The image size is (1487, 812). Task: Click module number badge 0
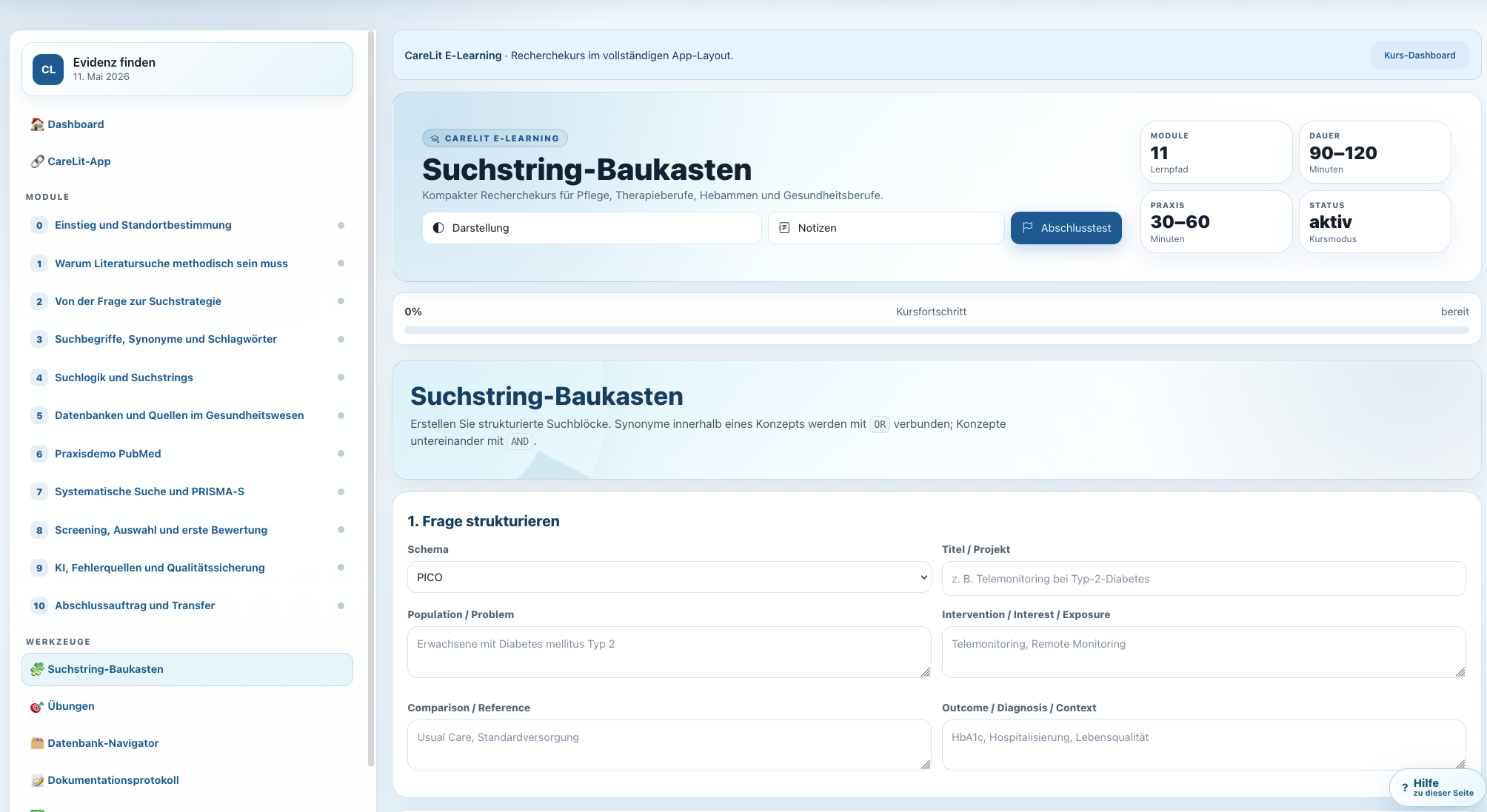tap(39, 225)
